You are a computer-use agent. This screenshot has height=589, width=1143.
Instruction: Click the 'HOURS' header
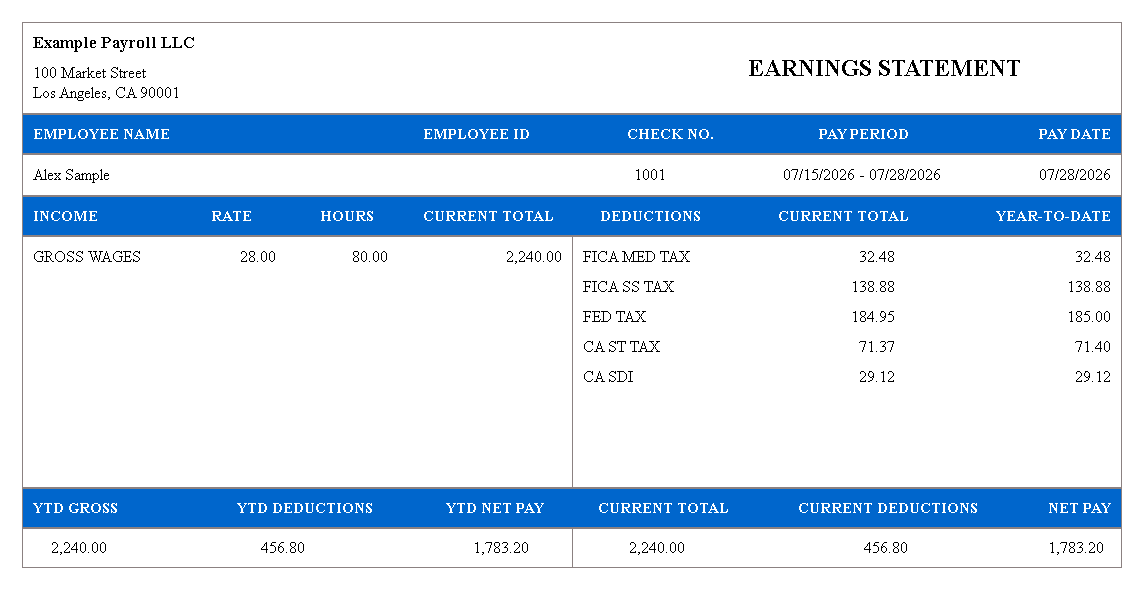pos(346,217)
